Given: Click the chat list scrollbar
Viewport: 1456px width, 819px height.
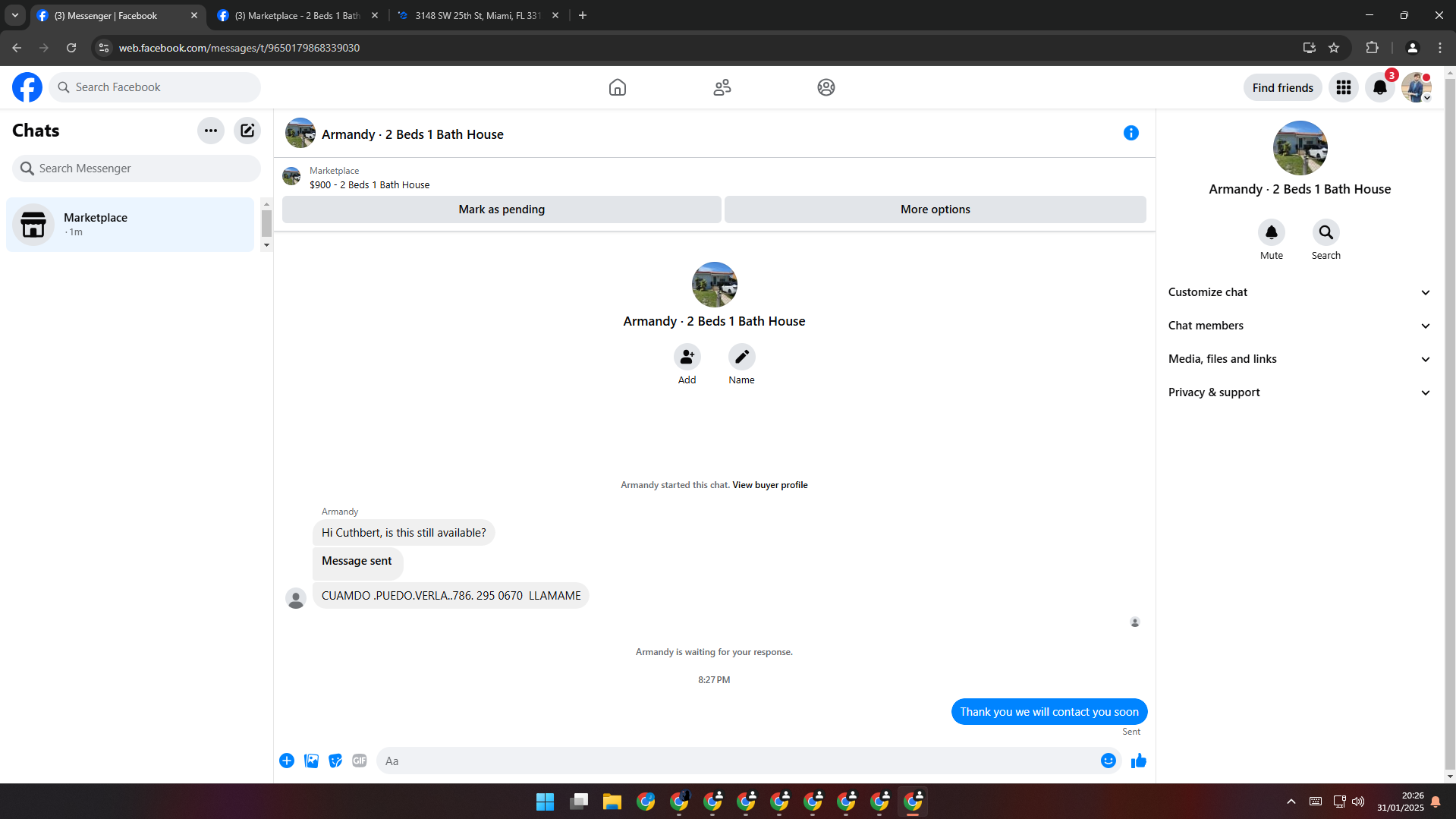Looking at the screenshot, I should coord(266,223).
